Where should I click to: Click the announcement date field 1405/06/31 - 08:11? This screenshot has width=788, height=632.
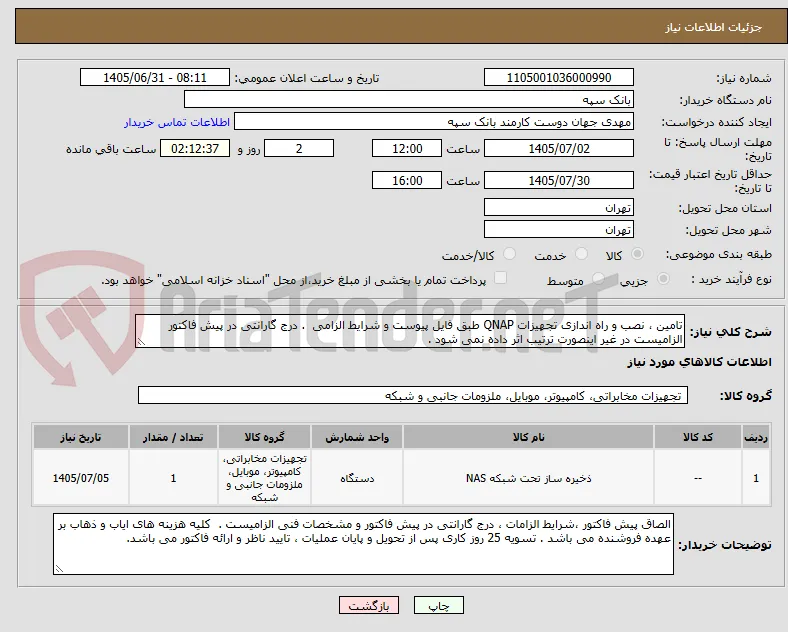click(155, 77)
